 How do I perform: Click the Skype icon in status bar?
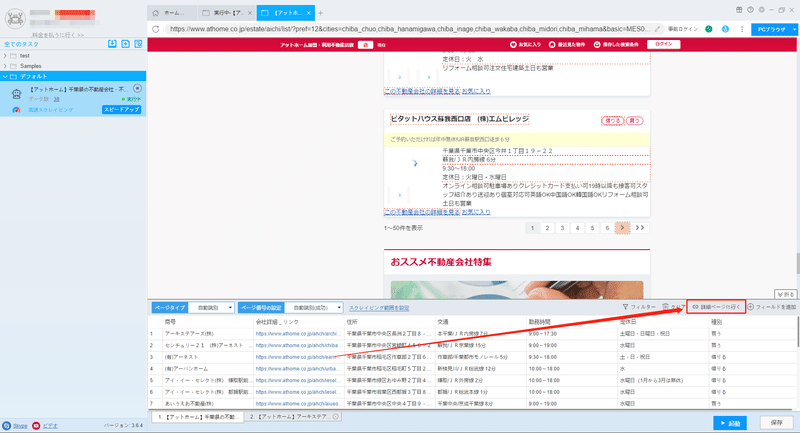[7, 425]
